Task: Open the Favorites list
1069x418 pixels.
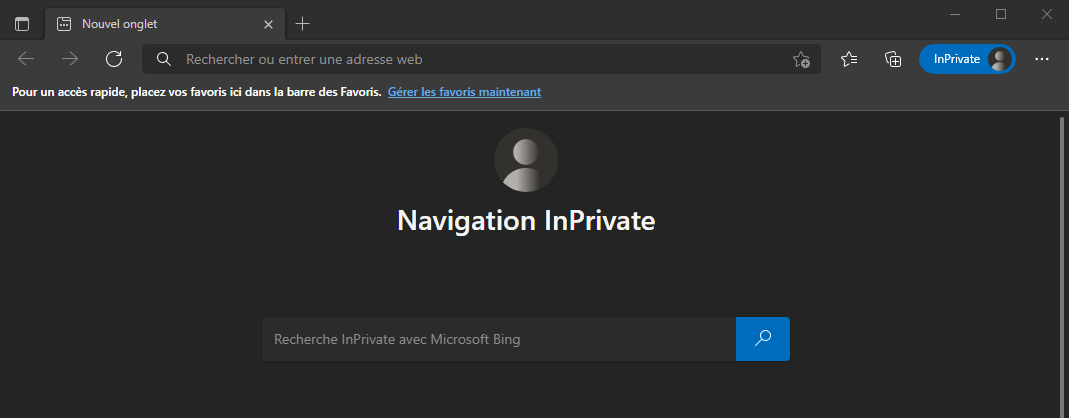Action: click(849, 59)
